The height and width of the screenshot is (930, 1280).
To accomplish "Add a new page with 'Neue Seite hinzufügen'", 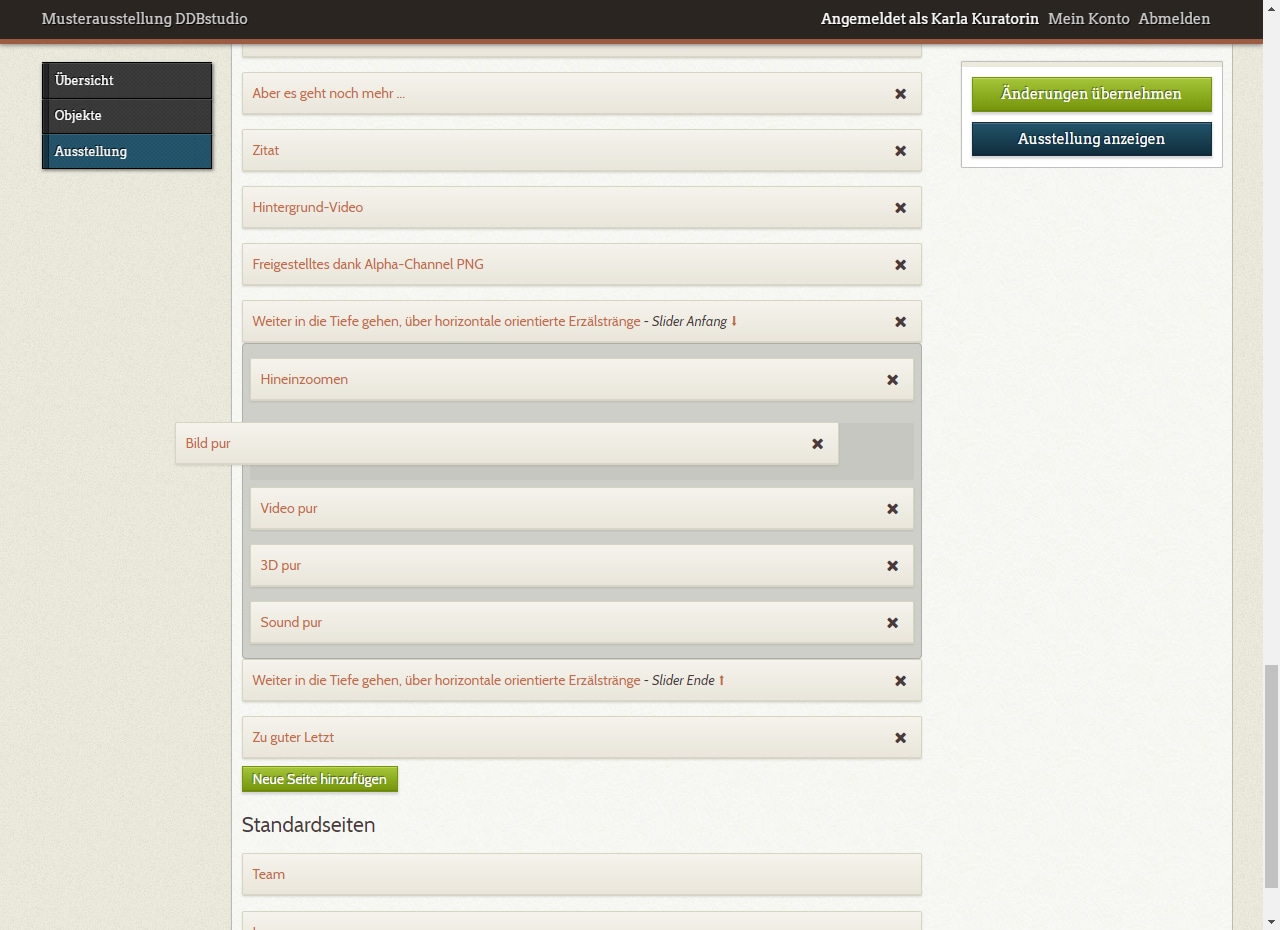I will point(320,779).
